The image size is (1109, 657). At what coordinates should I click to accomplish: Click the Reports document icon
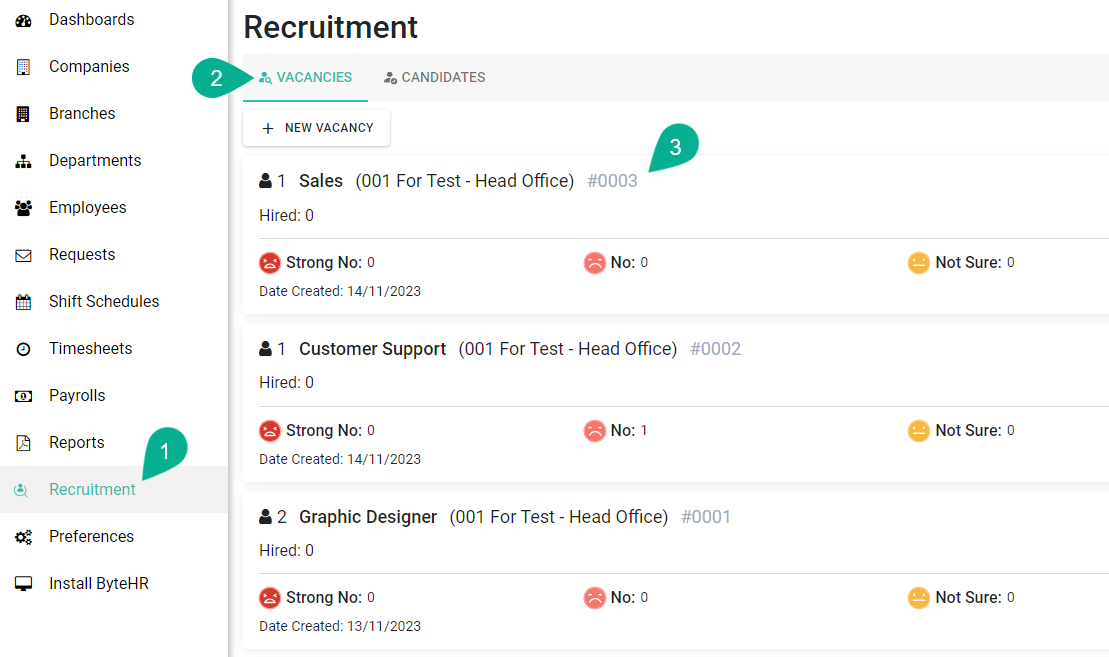coord(23,443)
